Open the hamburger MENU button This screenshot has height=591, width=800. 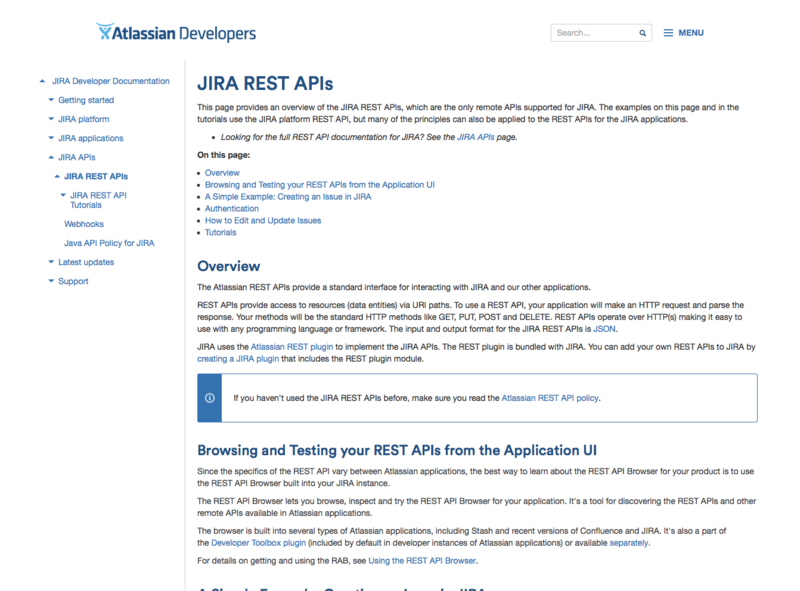[x=683, y=33]
